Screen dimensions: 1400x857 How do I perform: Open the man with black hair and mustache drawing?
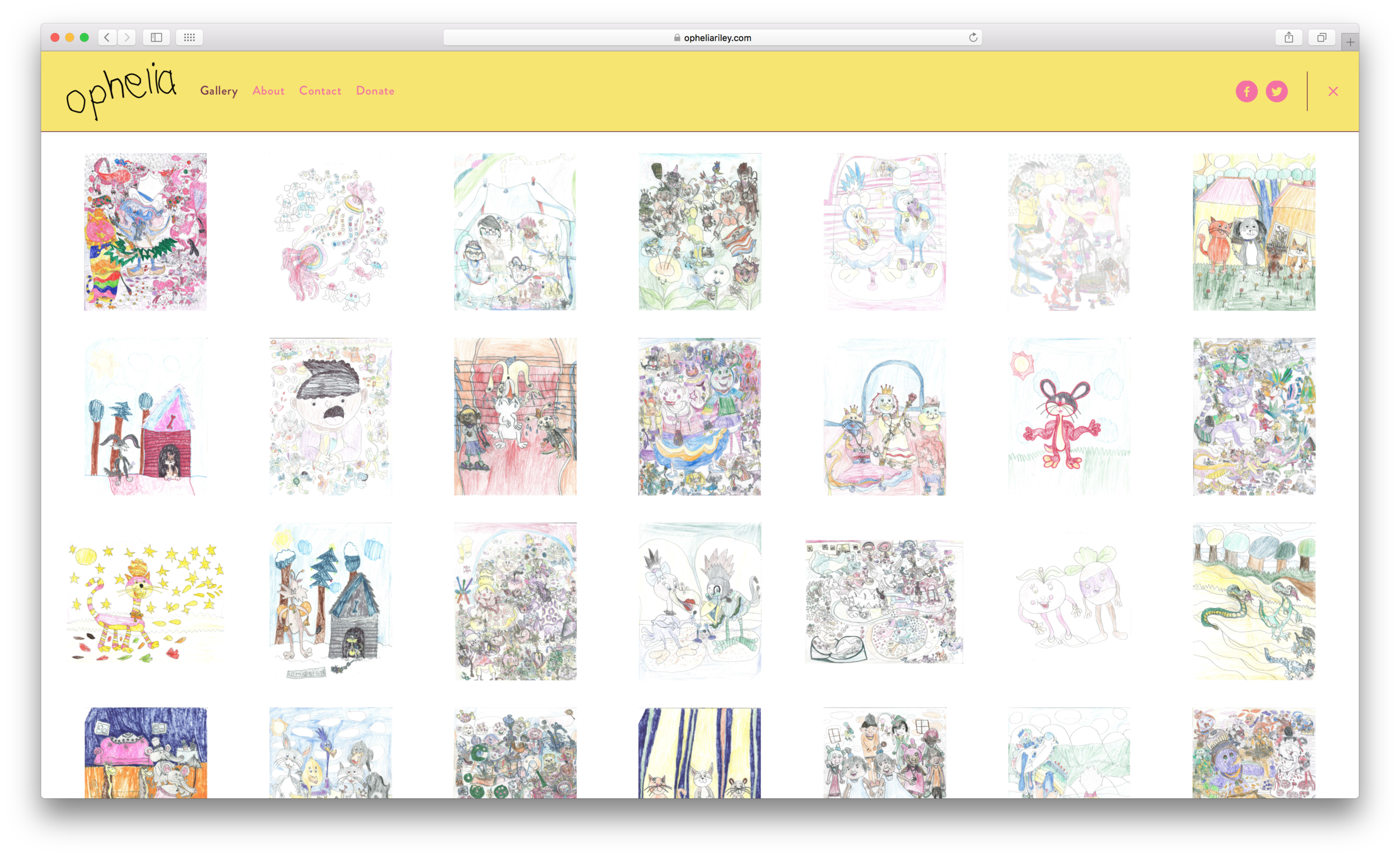point(330,417)
